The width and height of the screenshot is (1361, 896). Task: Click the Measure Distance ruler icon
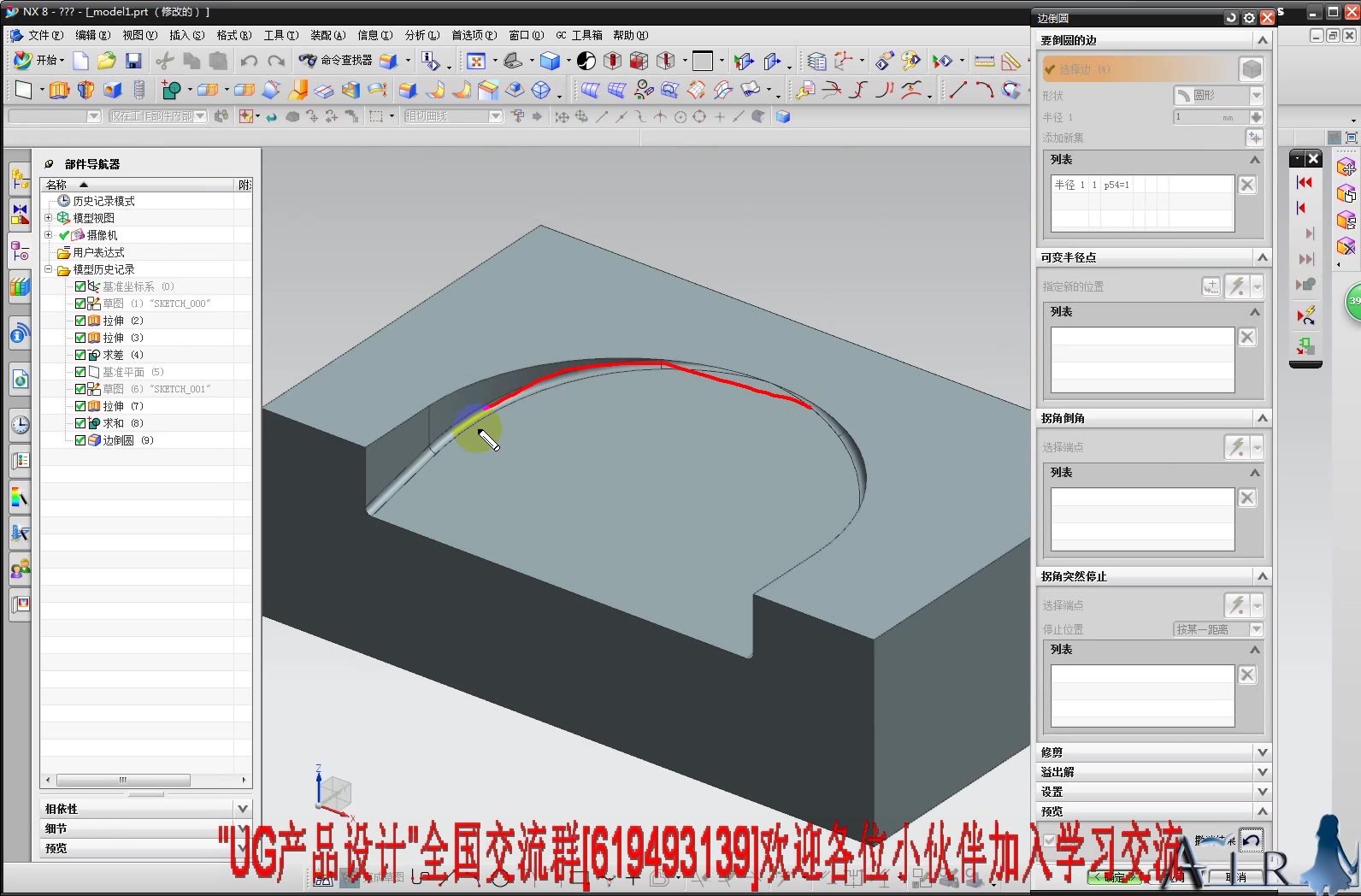(x=985, y=61)
